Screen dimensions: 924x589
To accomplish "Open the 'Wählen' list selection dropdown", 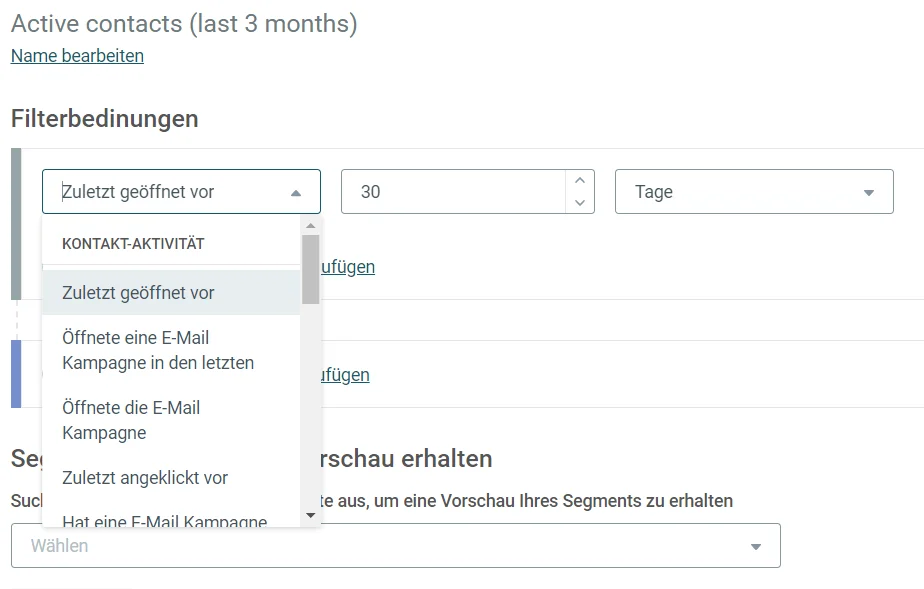I will pyautogui.click(x=396, y=545).
